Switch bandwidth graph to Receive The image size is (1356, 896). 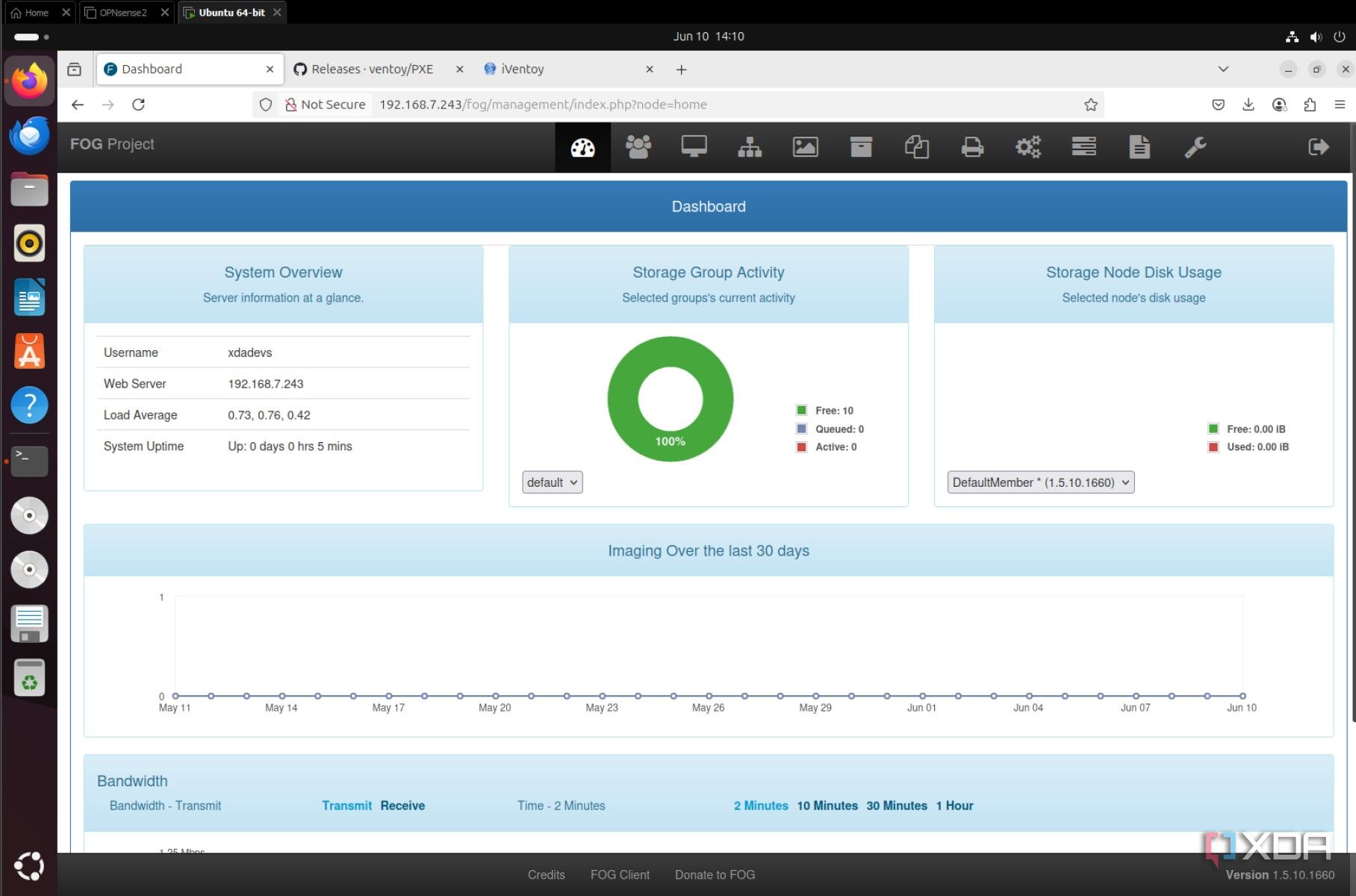(402, 806)
